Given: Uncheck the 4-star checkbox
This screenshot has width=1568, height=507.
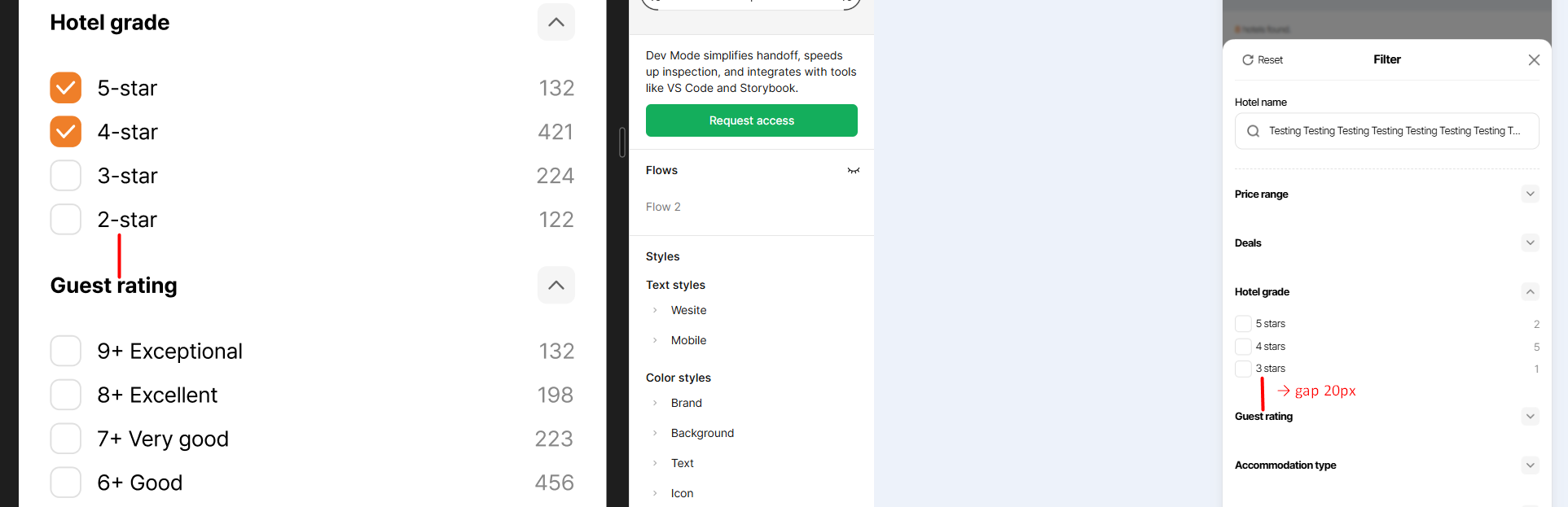Looking at the screenshot, I should (66, 132).
